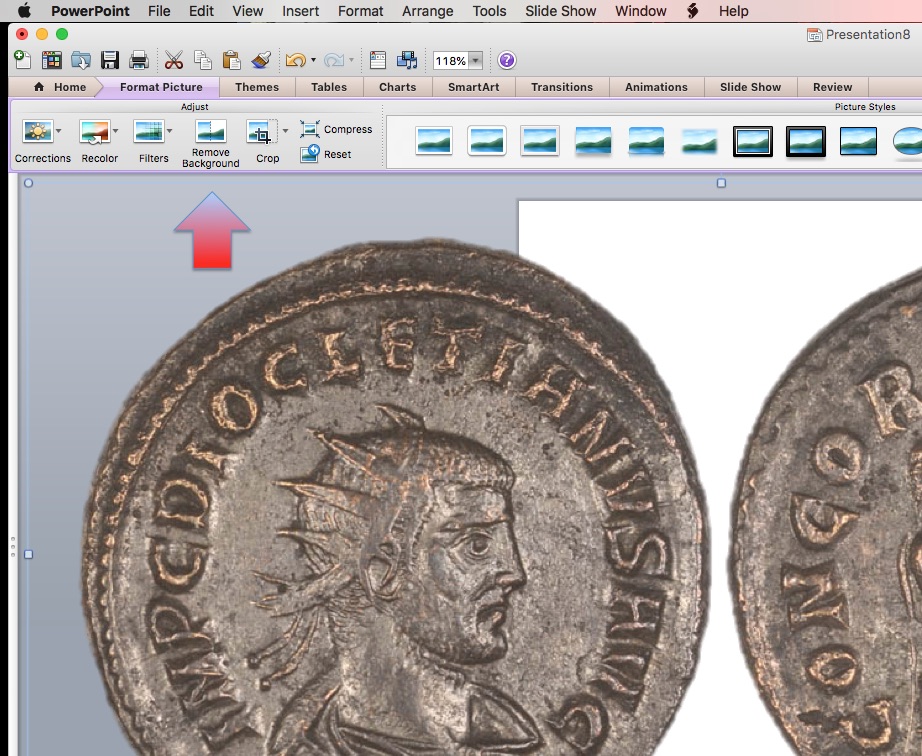Click the Undo arrow icon
The height and width of the screenshot is (756, 922).
(294, 61)
